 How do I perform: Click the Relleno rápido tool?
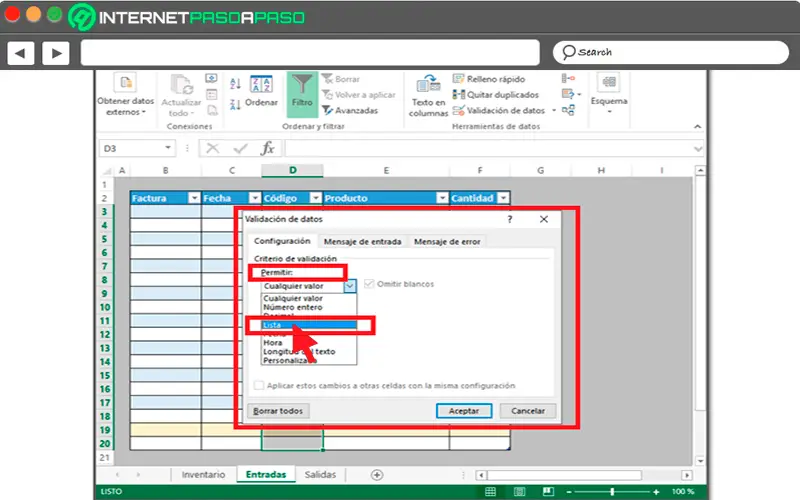(x=489, y=79)
